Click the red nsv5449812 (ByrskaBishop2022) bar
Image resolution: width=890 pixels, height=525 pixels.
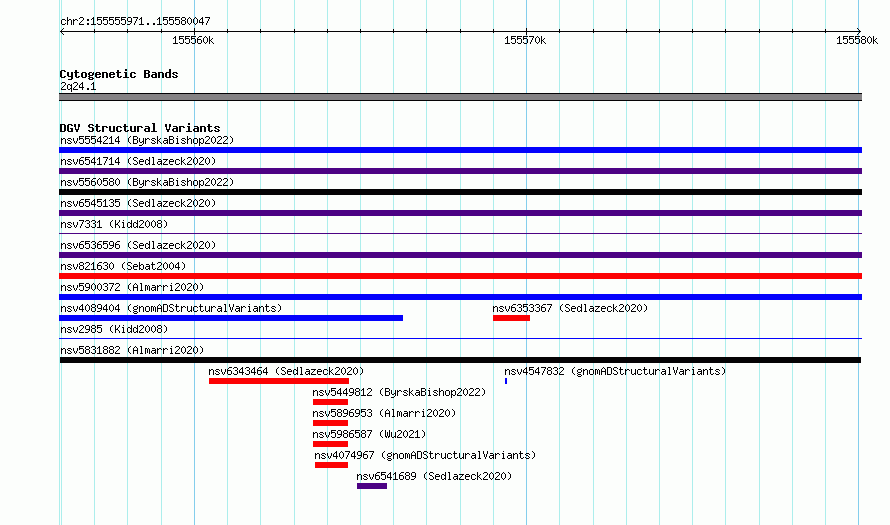click(330, 402)
